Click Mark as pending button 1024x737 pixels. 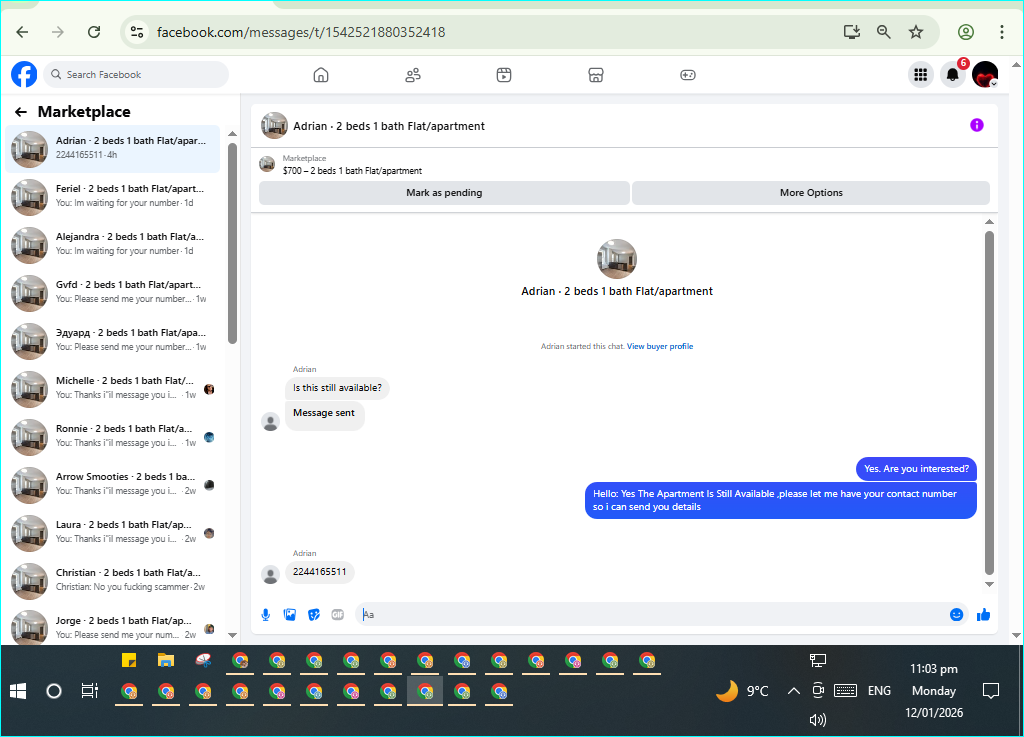[444, 193]
